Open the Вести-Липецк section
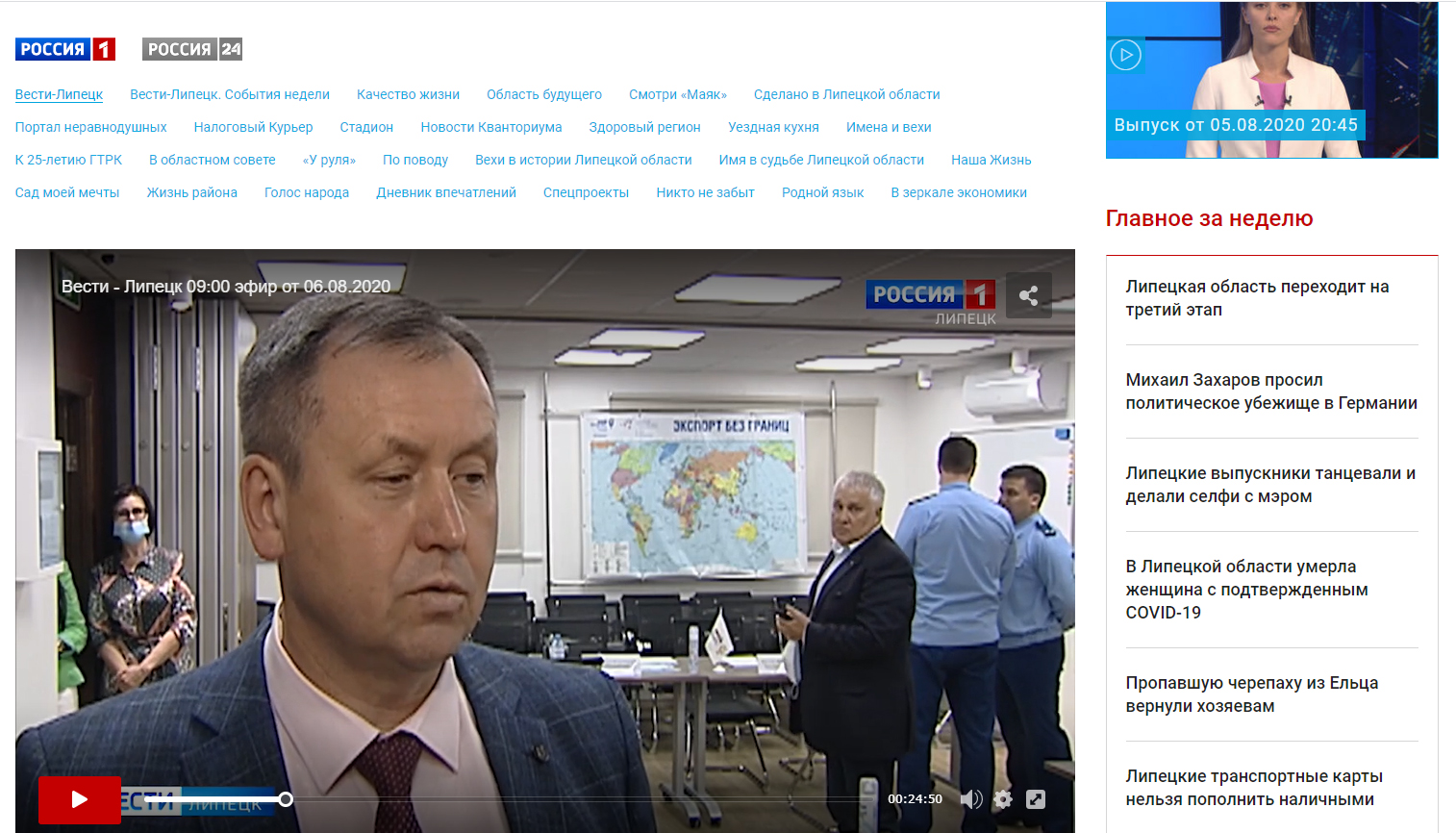 coord(59,94)
